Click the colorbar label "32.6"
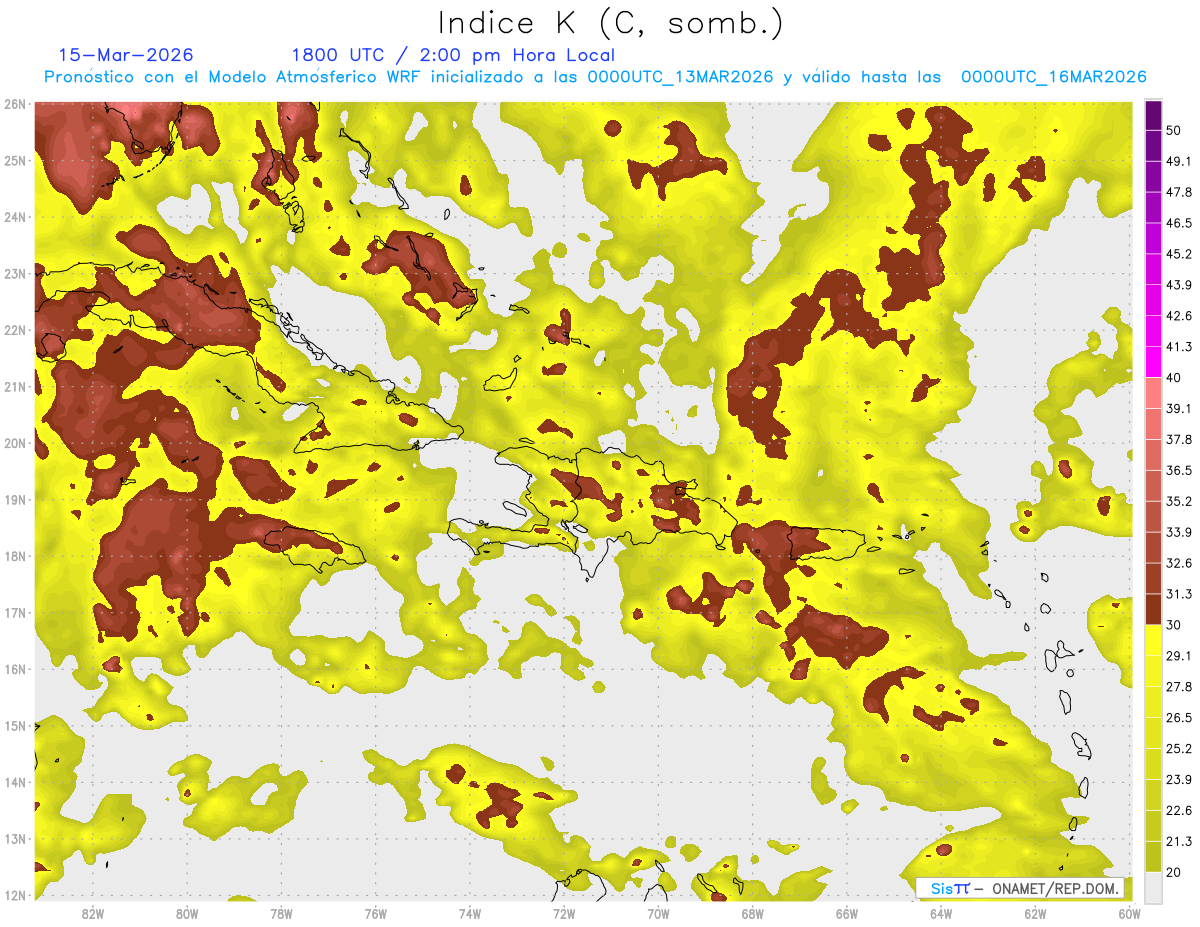 (x=1179, y=563)
